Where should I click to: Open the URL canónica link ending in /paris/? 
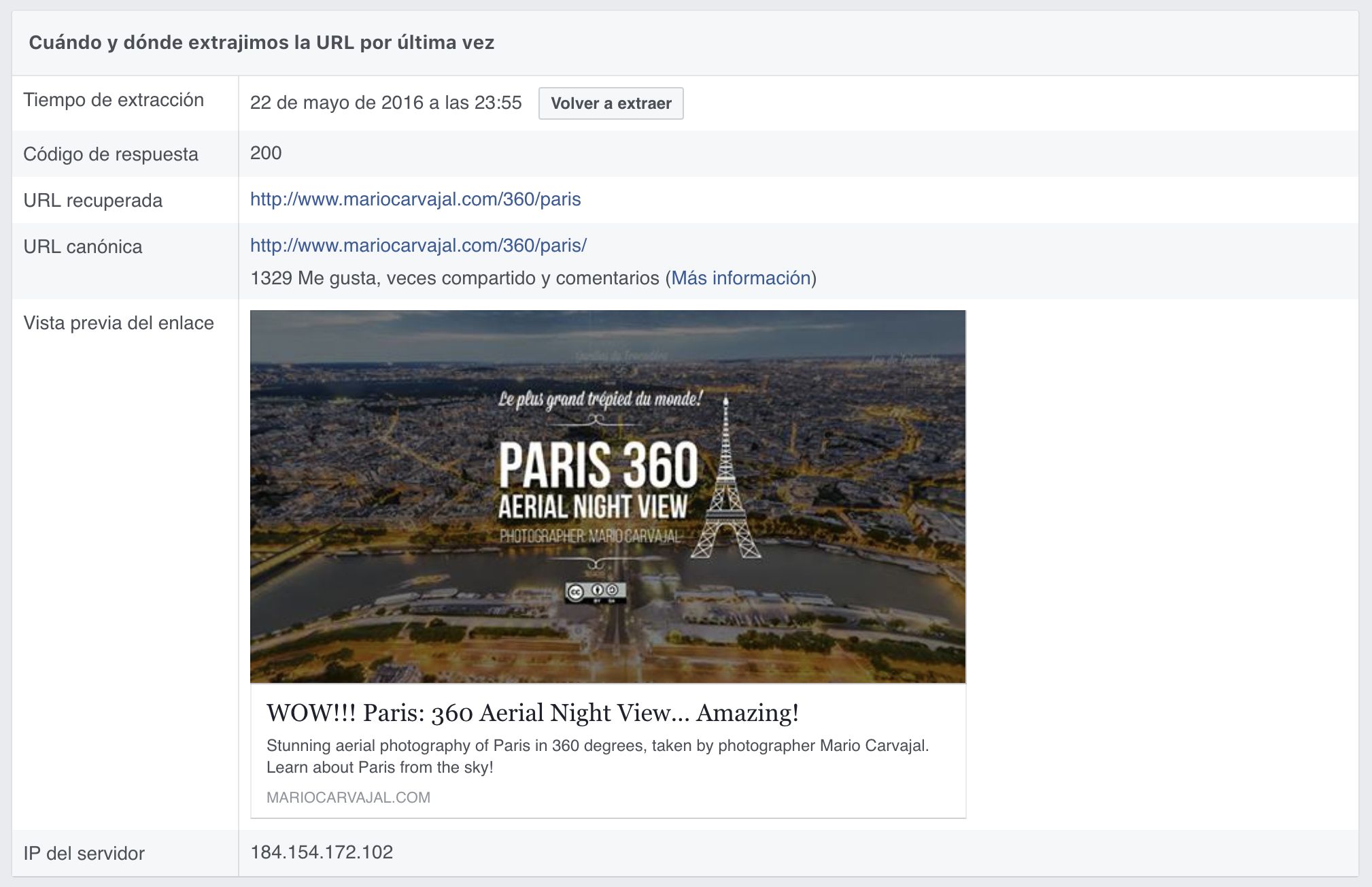click(x=418, y=246)
